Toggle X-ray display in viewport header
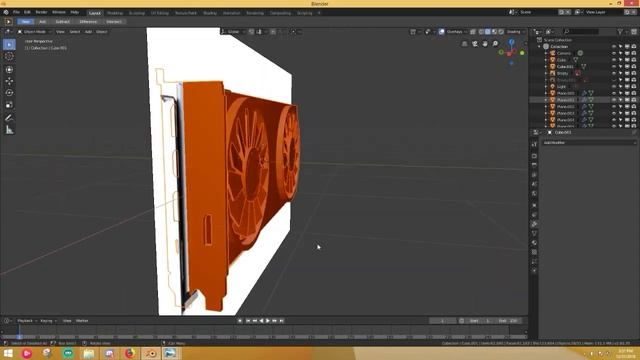The image size is (640, 360). [x=473, y=32]
